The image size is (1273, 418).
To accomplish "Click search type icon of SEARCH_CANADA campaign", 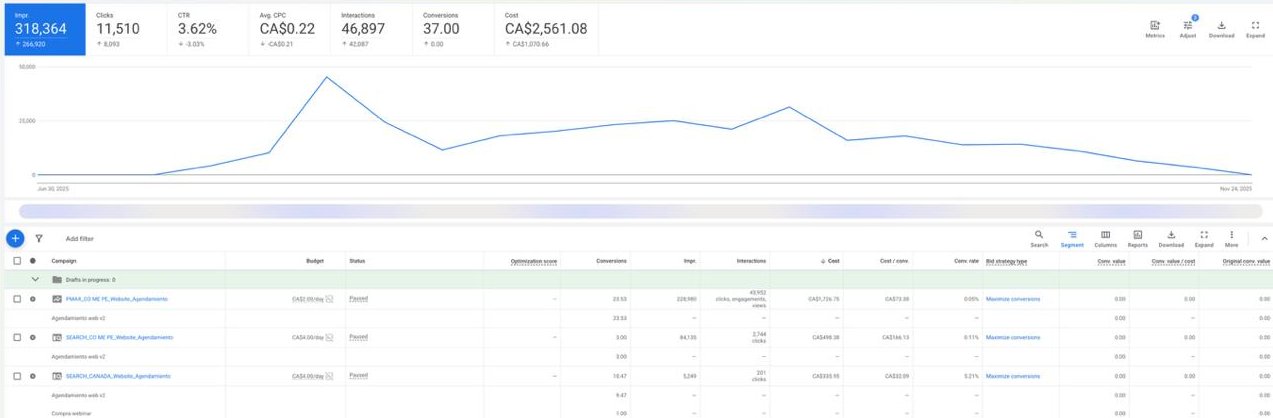I will coord(57,376).
